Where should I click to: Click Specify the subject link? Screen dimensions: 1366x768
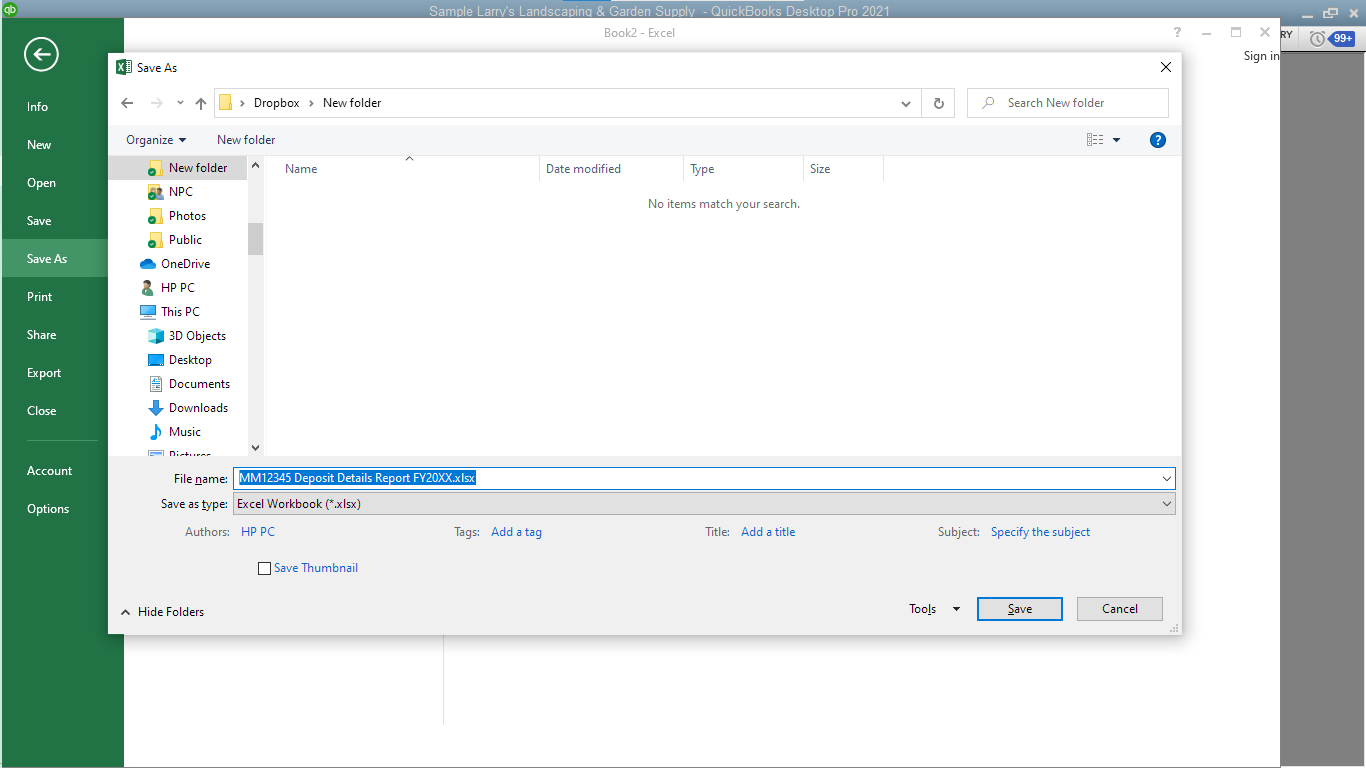click(x=1040, y=532)
